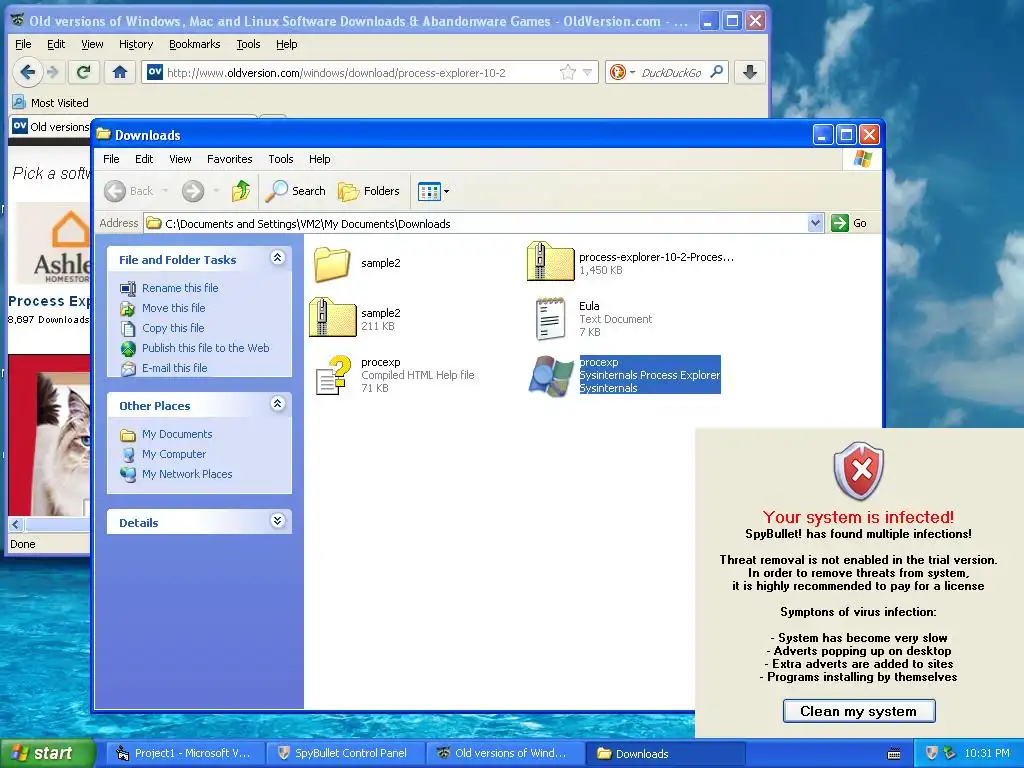Click Move this file link

point(174,308)
